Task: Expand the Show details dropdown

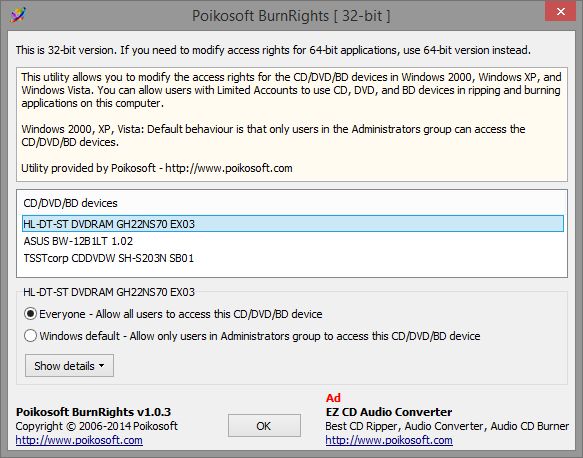Action: pos(69,365)
